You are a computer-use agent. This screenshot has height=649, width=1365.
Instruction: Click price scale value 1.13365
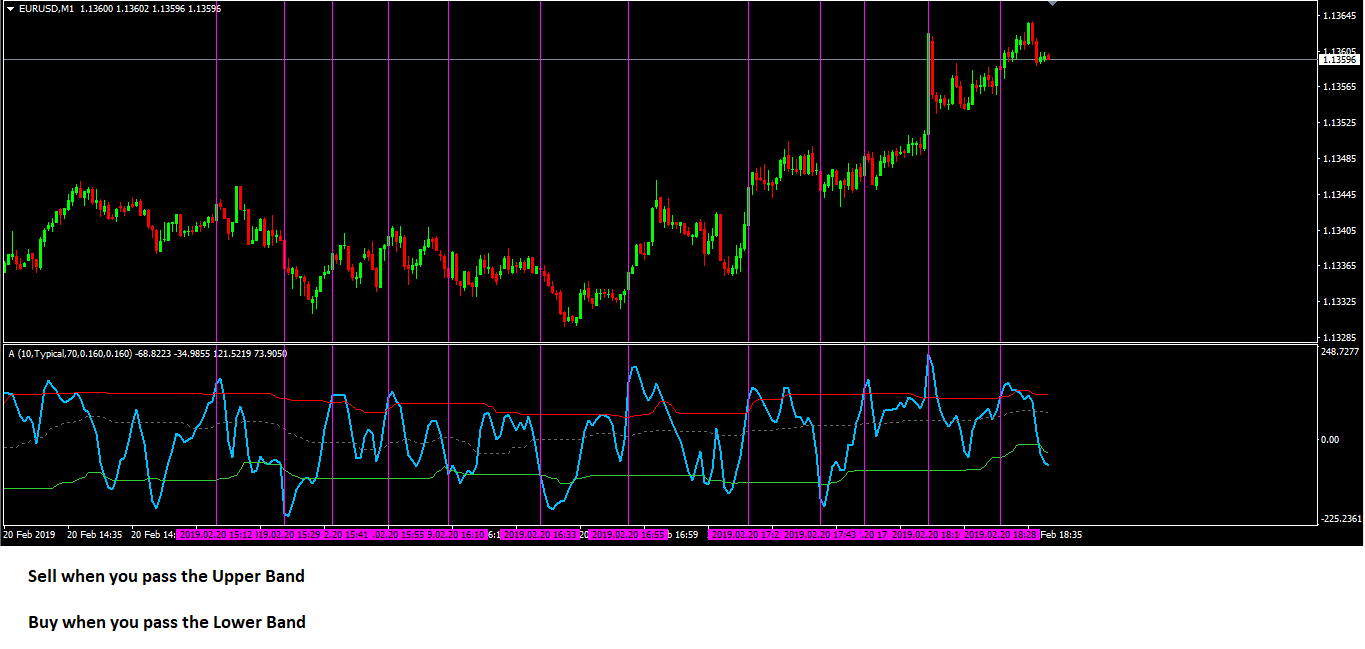(x=1339, y=266)
